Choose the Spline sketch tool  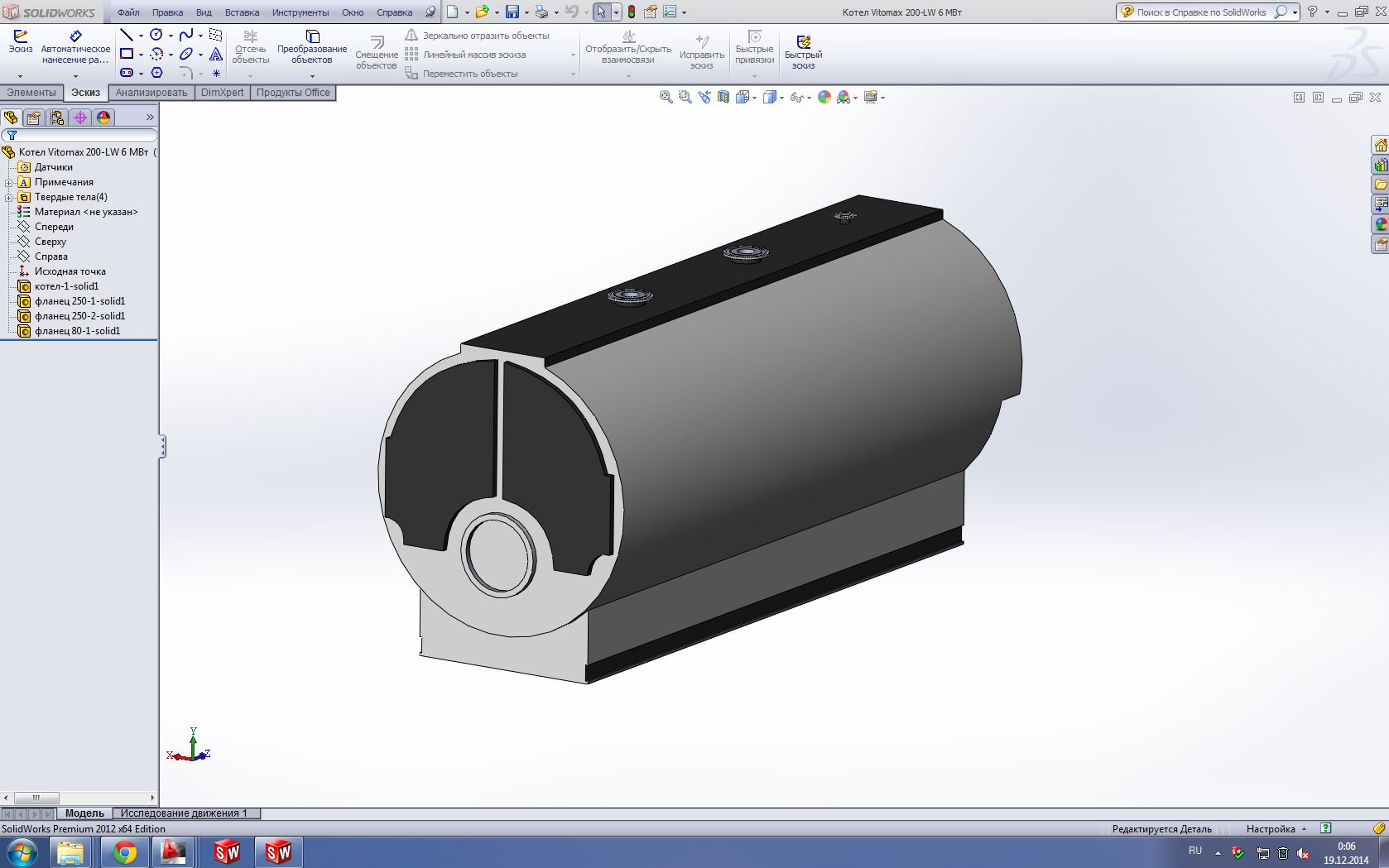click(x=186, y=35)
